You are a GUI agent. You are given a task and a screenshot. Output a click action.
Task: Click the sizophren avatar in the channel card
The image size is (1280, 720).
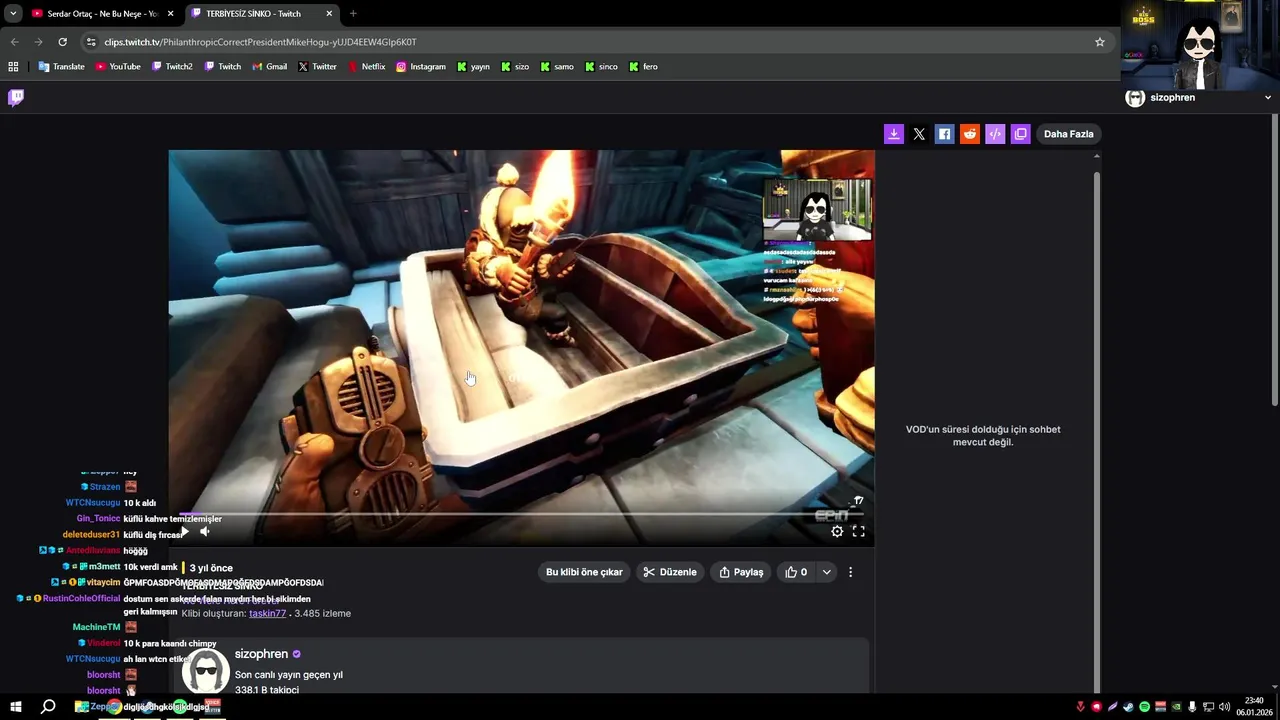click(206, 672)
